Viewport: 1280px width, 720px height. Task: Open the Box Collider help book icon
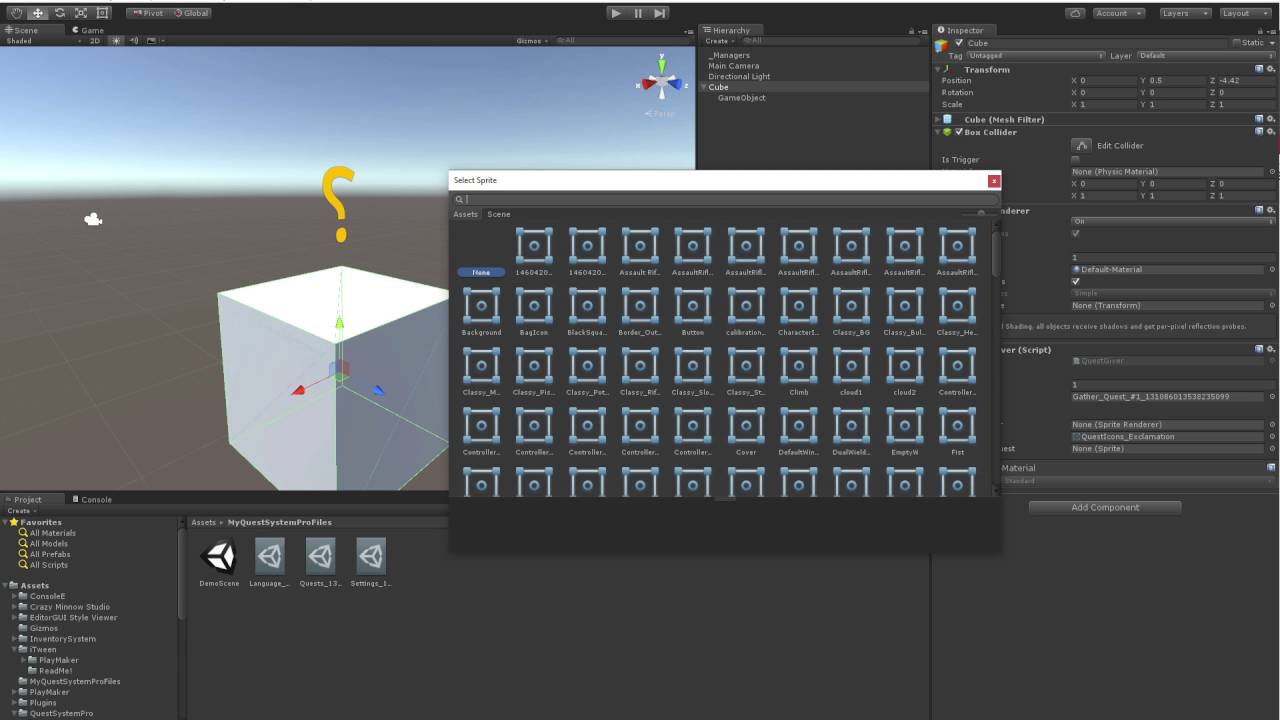1260,132
